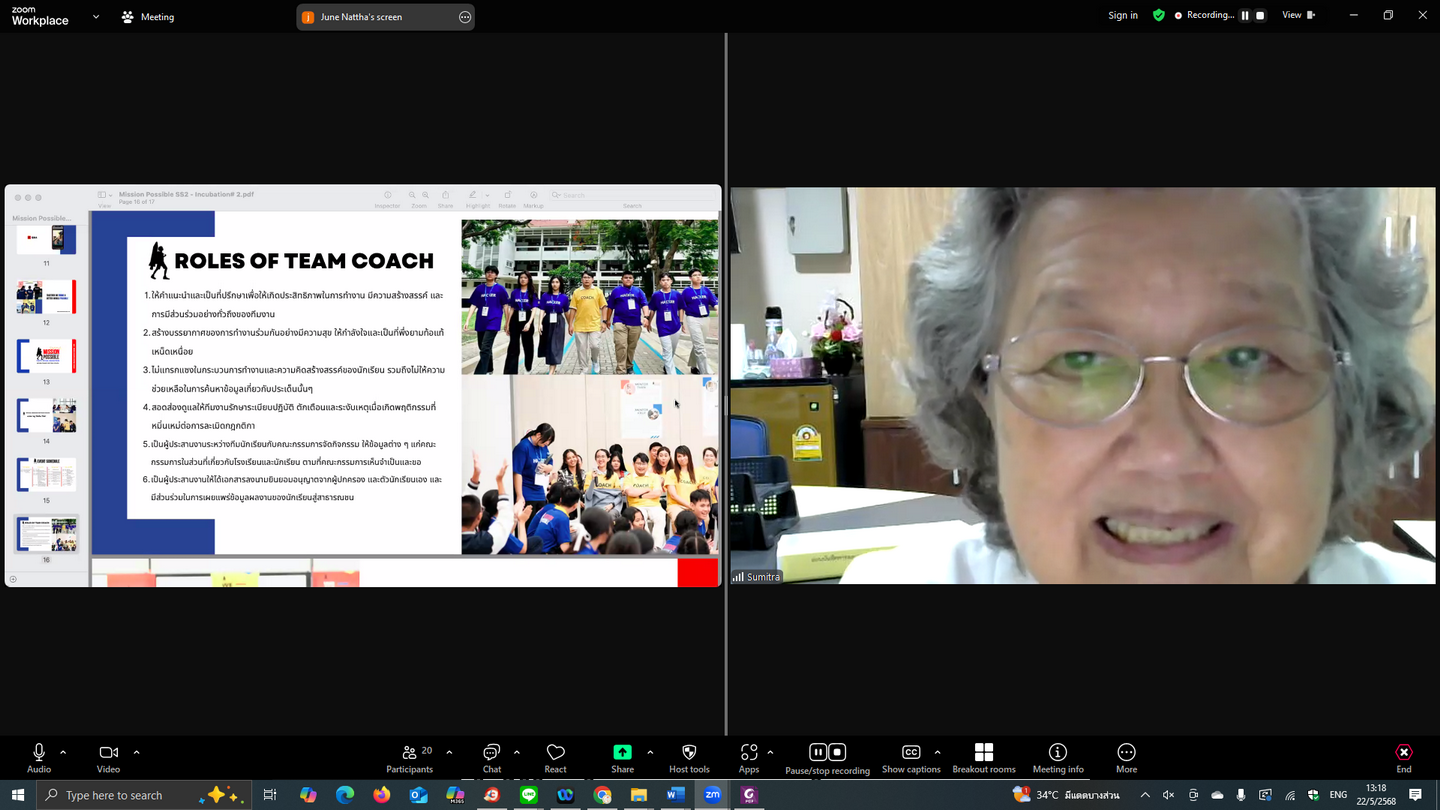Viewport: 1440px width, 810px height.
Task: Toggle Show captions
Action: pos(910,758)
